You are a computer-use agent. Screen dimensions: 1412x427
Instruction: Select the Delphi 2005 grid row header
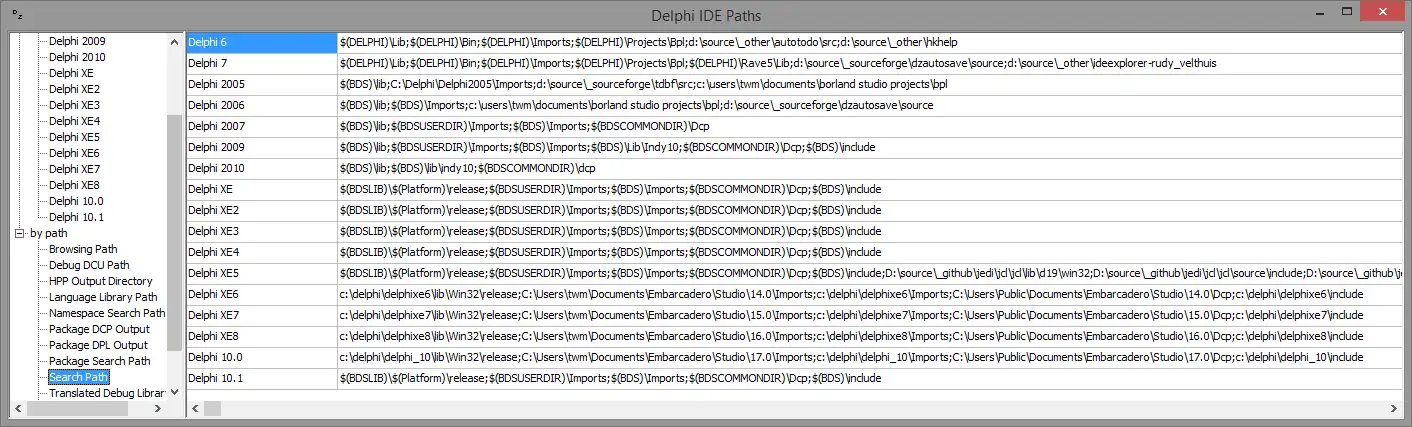(x=262, y=85)
